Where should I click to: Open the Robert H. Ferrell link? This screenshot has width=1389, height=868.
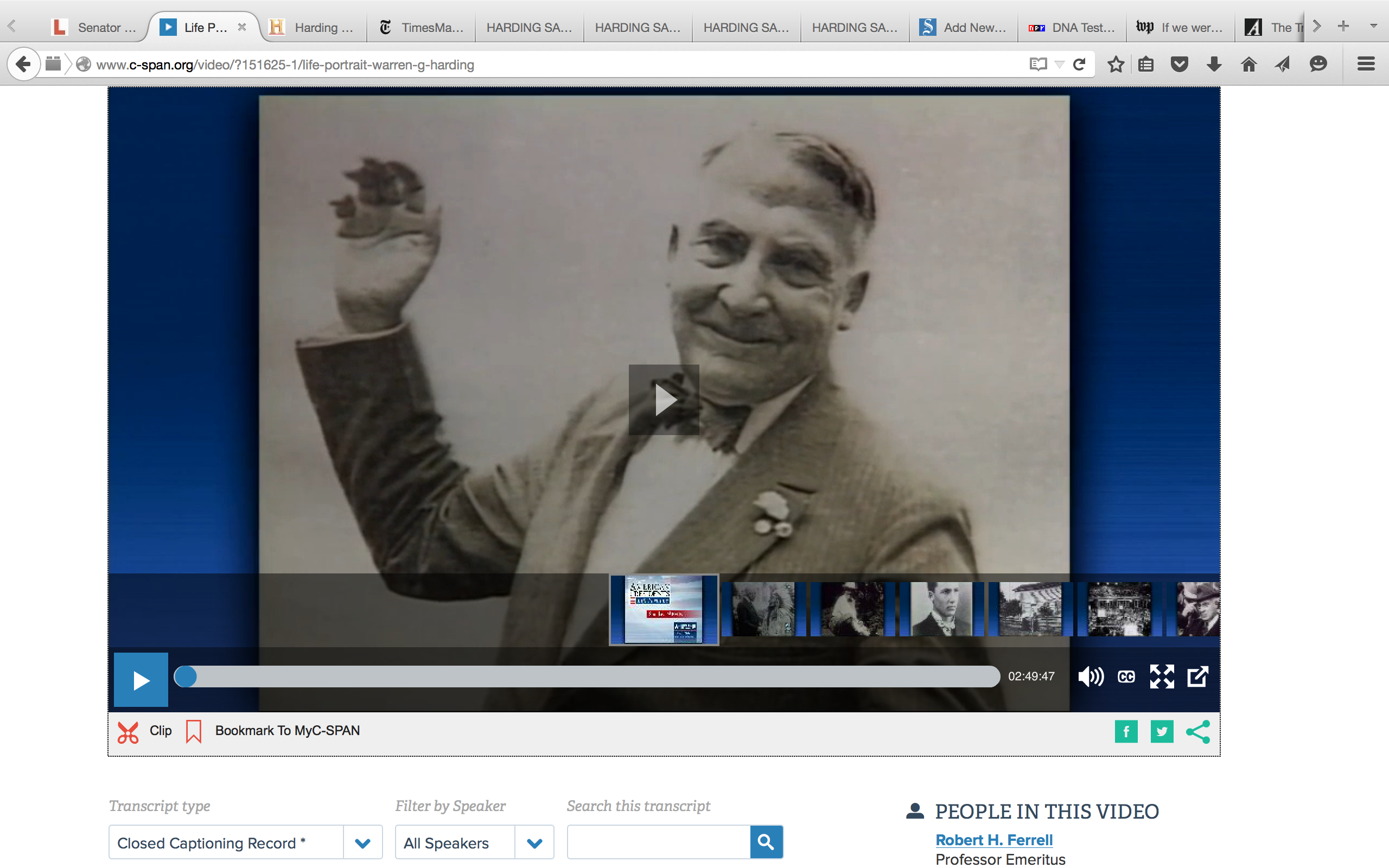point(993,840)
